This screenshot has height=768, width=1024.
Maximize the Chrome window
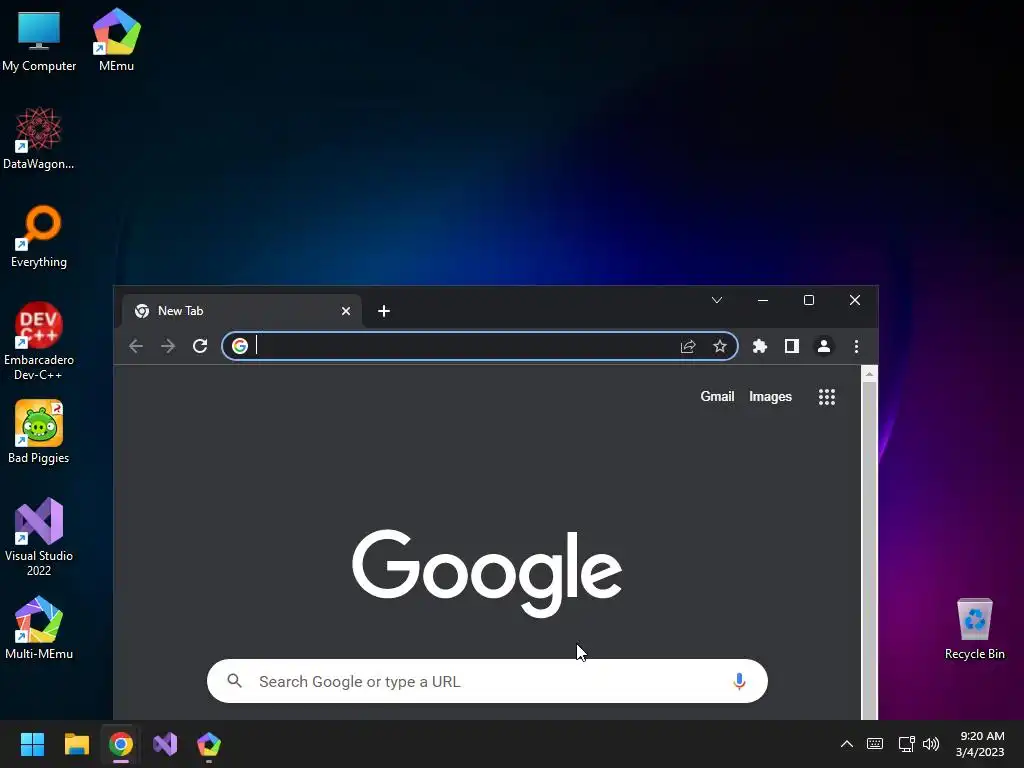(808, 300)
